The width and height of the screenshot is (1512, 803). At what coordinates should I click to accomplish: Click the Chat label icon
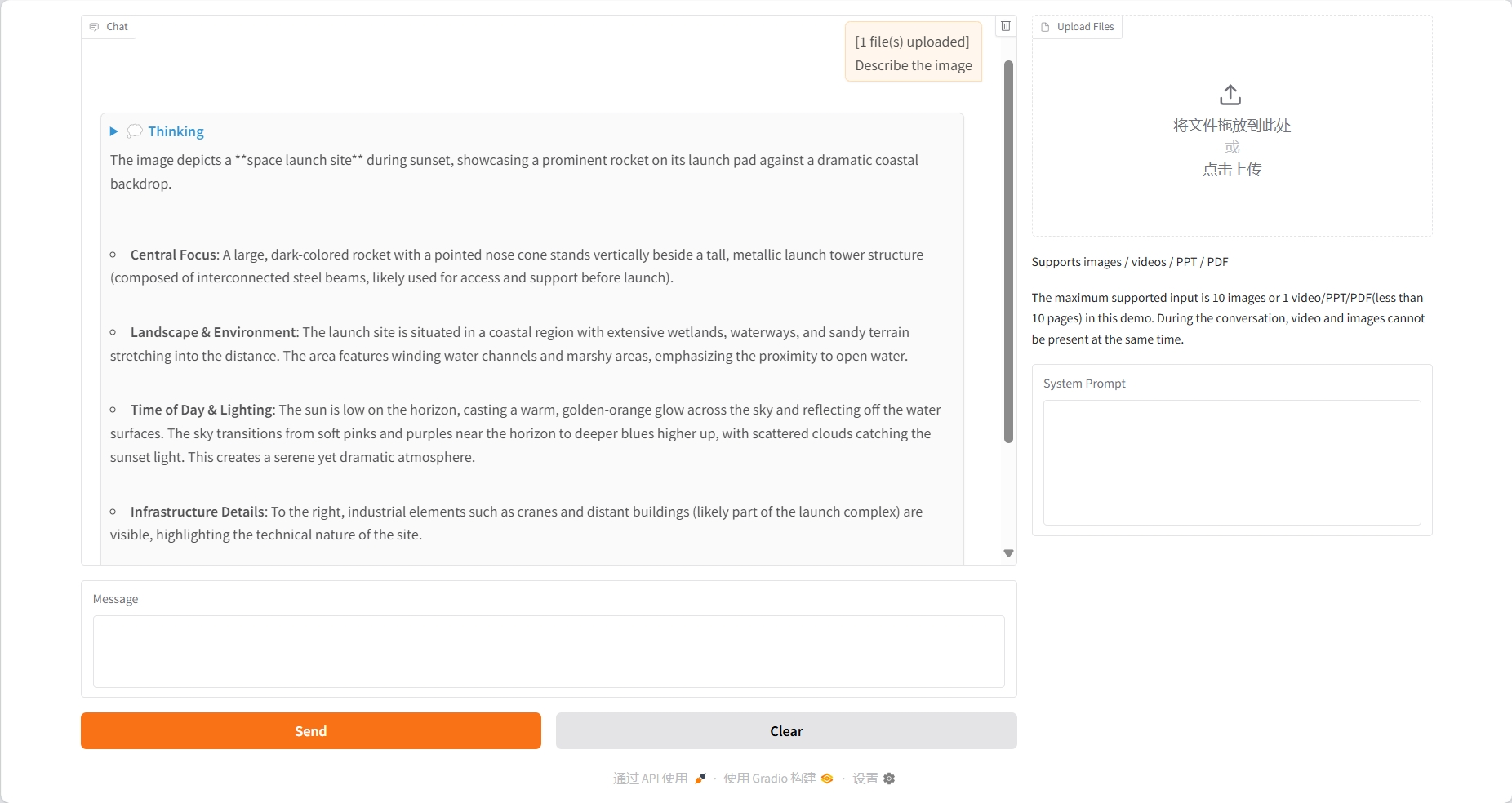[94, 27]
